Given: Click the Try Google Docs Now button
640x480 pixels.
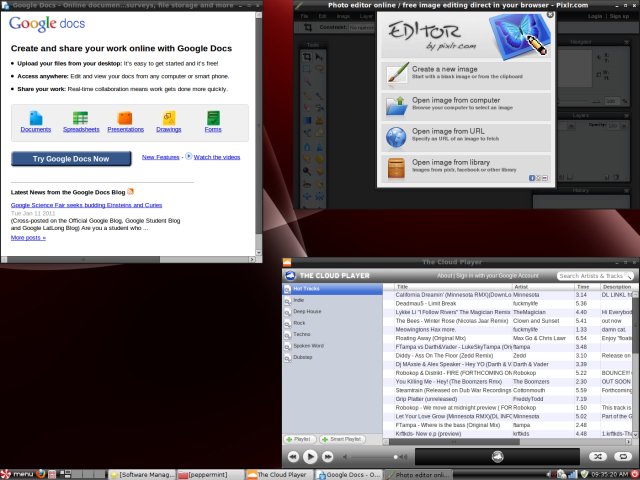Looking at the screenshot, I should point(71,159).
